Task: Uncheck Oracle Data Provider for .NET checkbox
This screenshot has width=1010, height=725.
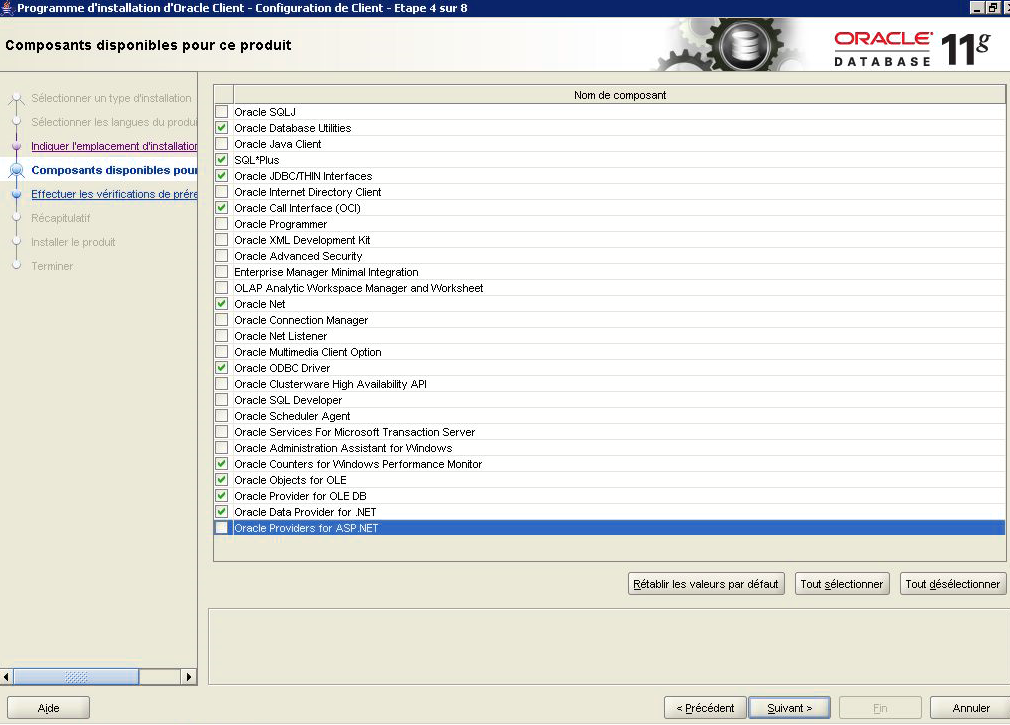Action: pos(222,512)
